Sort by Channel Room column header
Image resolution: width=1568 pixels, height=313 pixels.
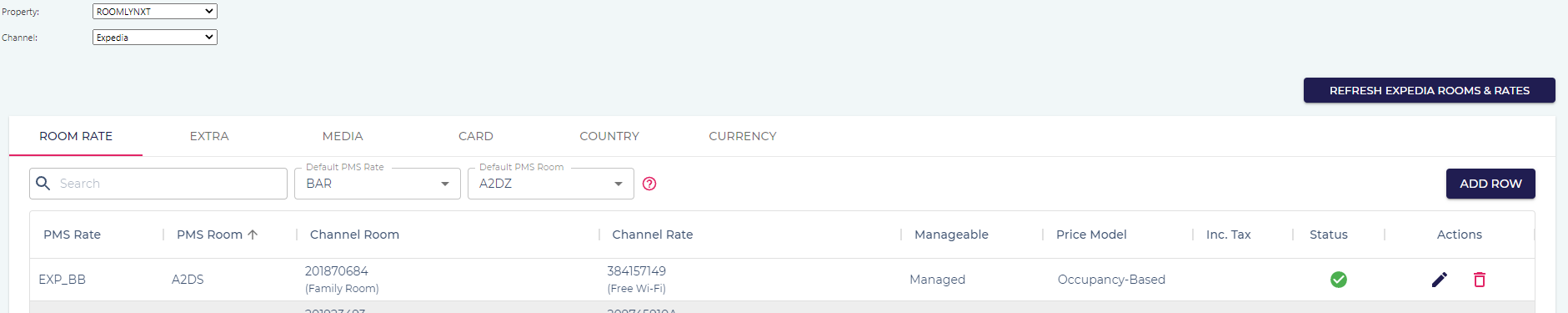point(354,235)
